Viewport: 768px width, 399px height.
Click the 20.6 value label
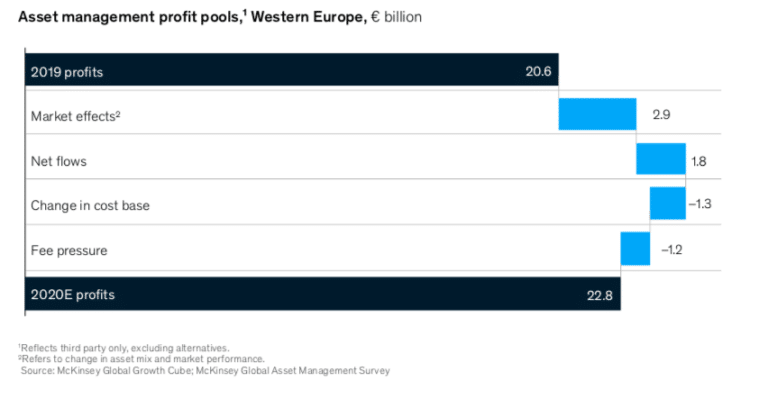tap(538, 71)
